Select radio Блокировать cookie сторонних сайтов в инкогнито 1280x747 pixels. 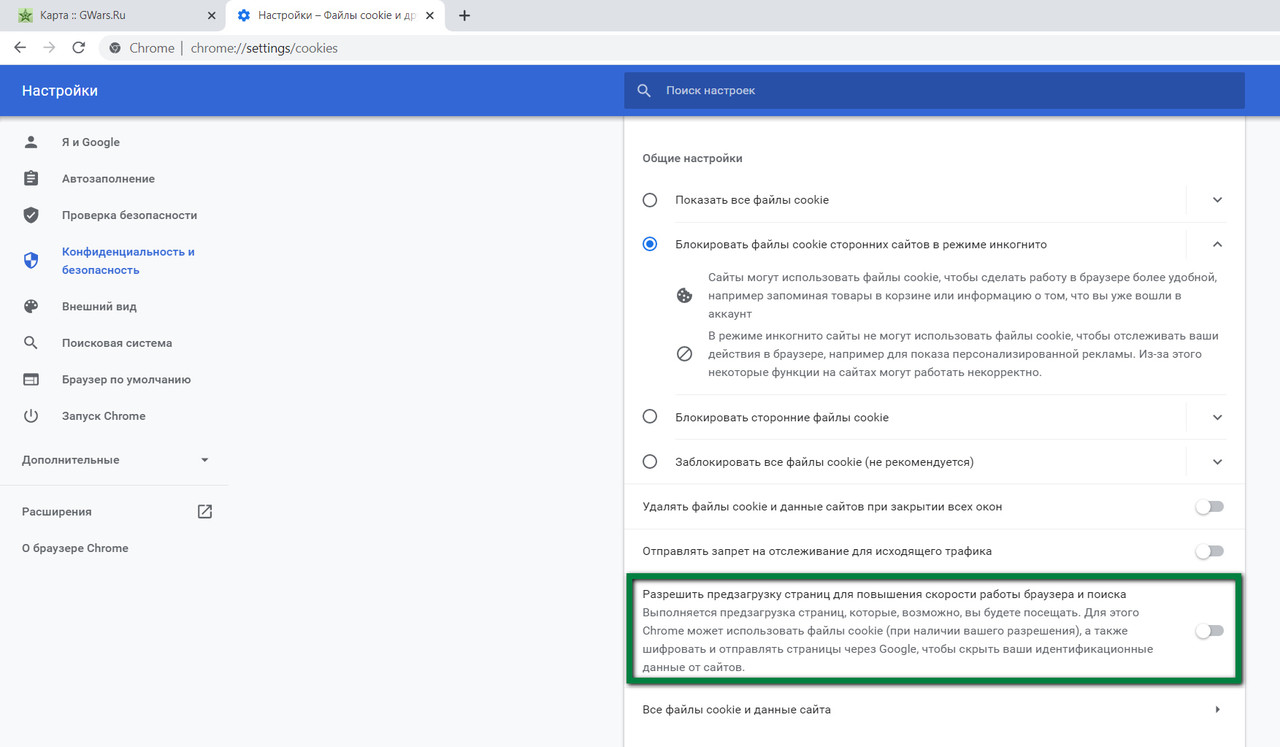click(x=650, y=244)
